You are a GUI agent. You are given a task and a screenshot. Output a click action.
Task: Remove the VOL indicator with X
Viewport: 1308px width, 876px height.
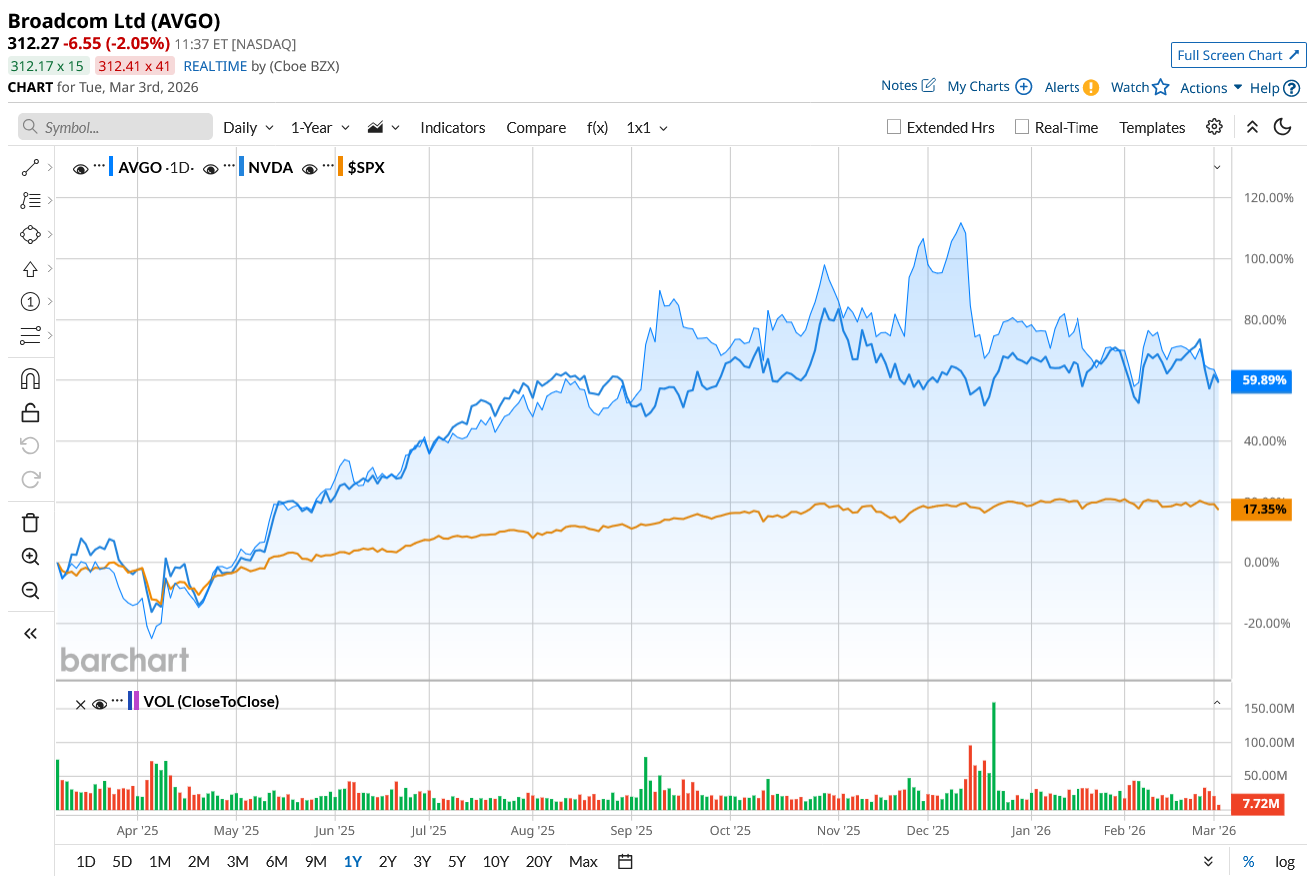pyautogui.click(x=81, y=704)
